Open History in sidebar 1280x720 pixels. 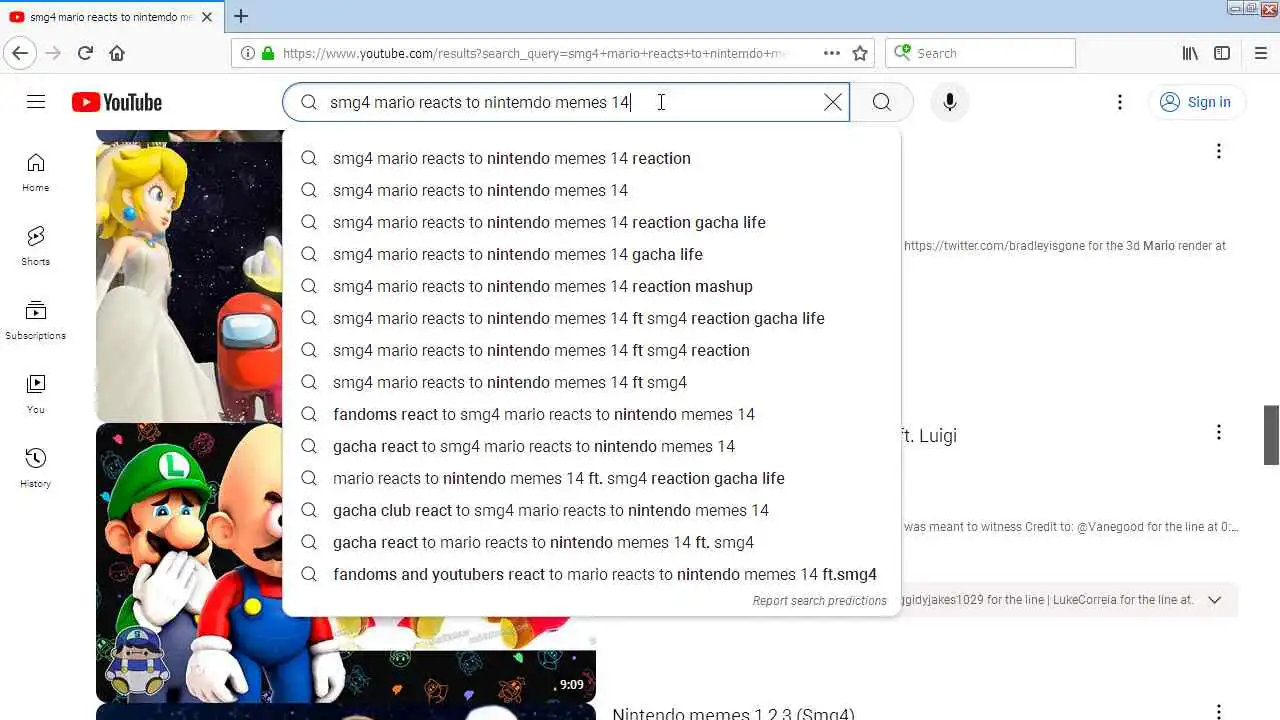click(x=36, y=469)
